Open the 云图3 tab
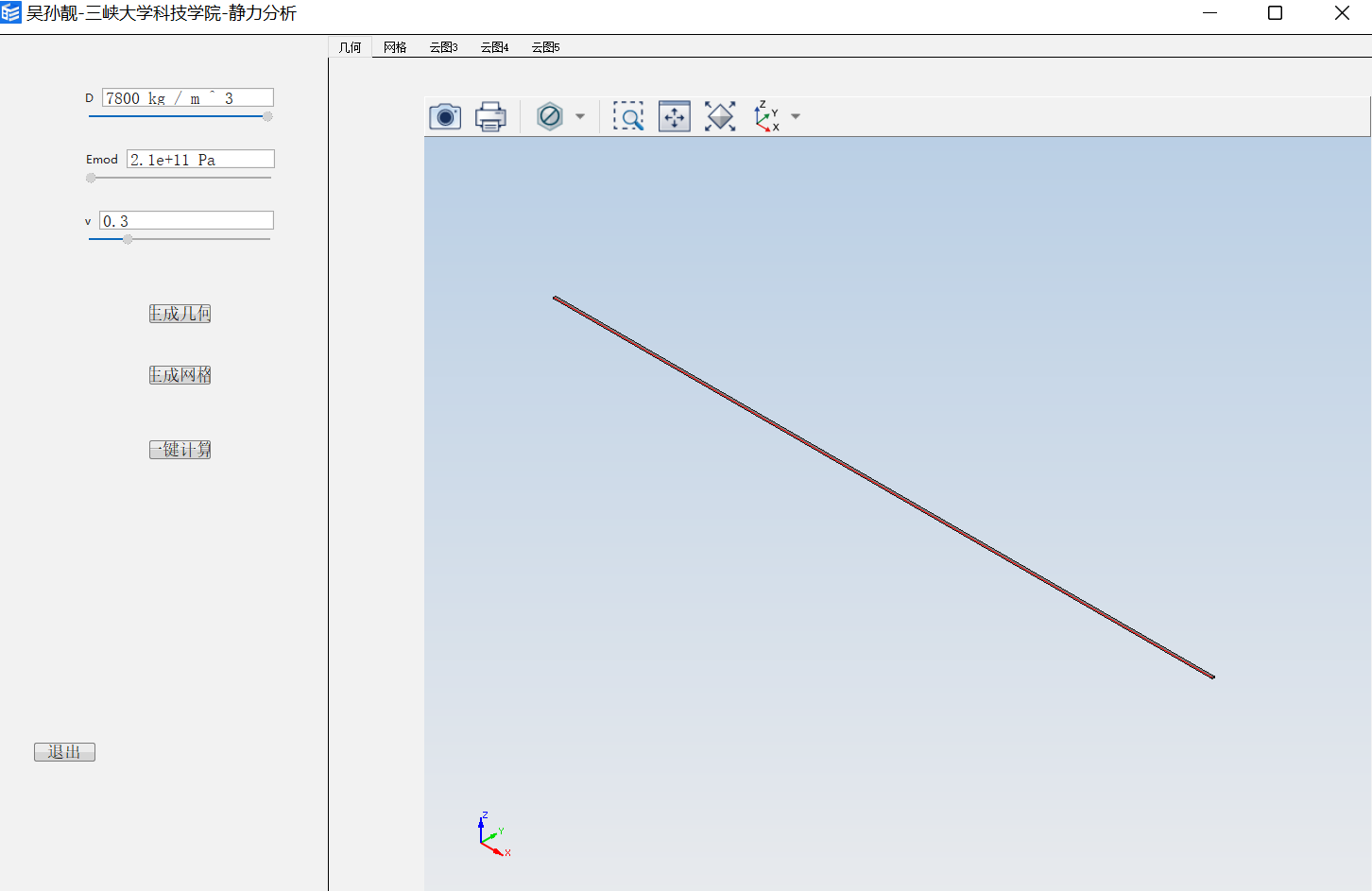This screenshot has height=891, width=1372. click(x=443, y=47)
